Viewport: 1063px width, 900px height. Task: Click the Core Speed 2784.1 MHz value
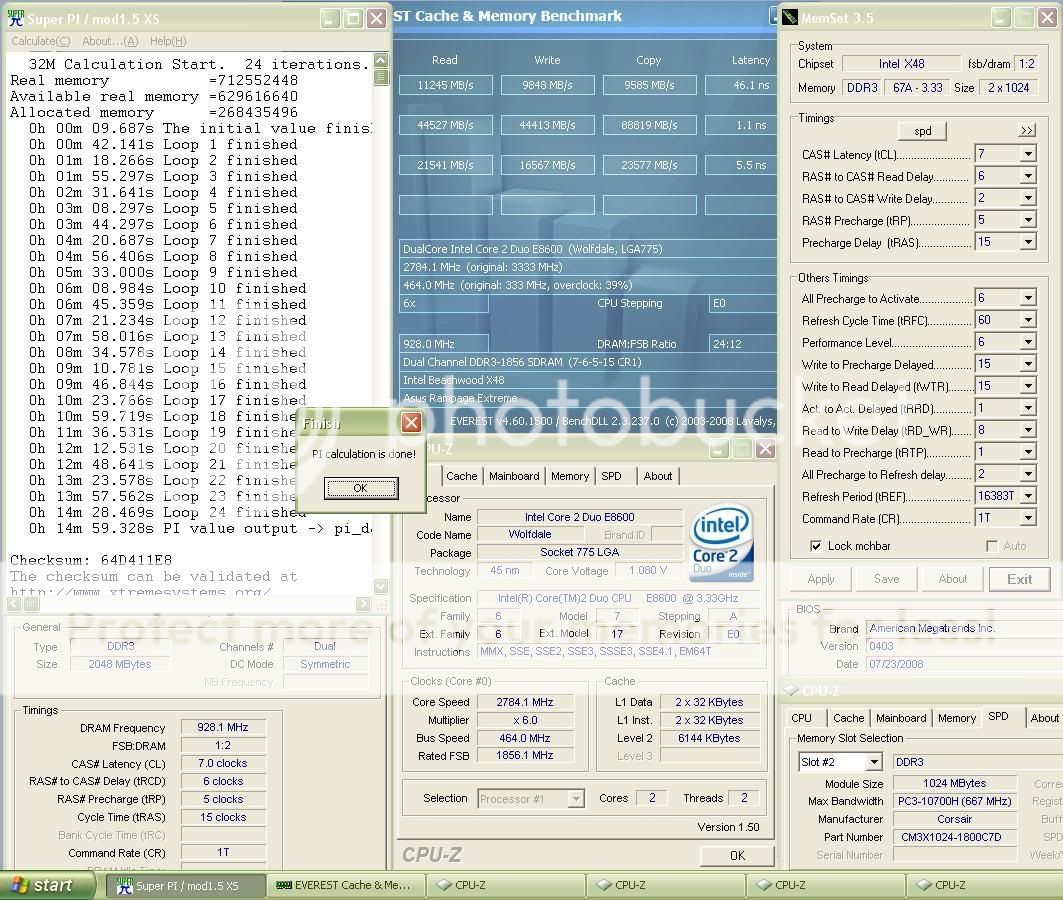click(x=525, y=702)
